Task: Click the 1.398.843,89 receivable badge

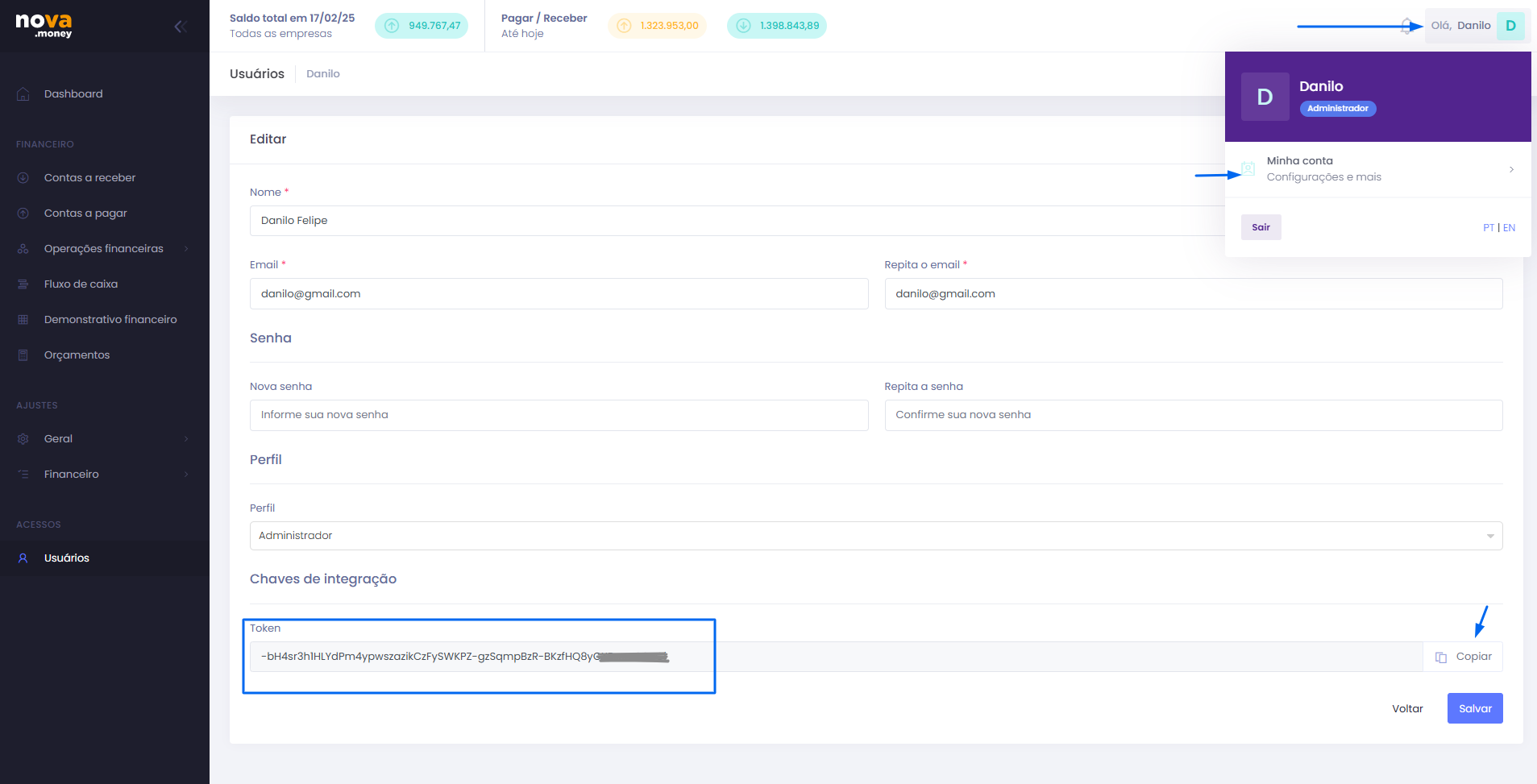Action: pos(777,26)
